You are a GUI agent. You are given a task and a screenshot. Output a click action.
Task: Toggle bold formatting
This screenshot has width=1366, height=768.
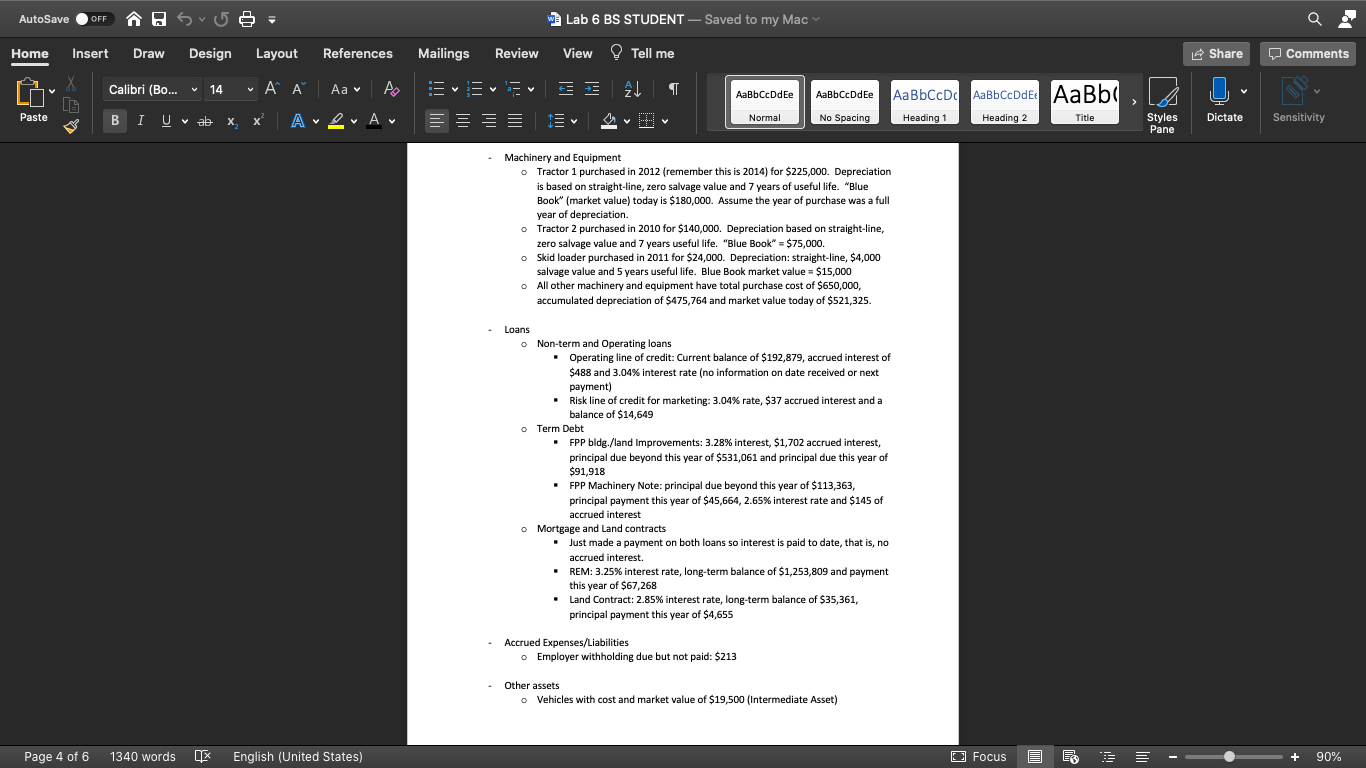[x=114, y=121]
